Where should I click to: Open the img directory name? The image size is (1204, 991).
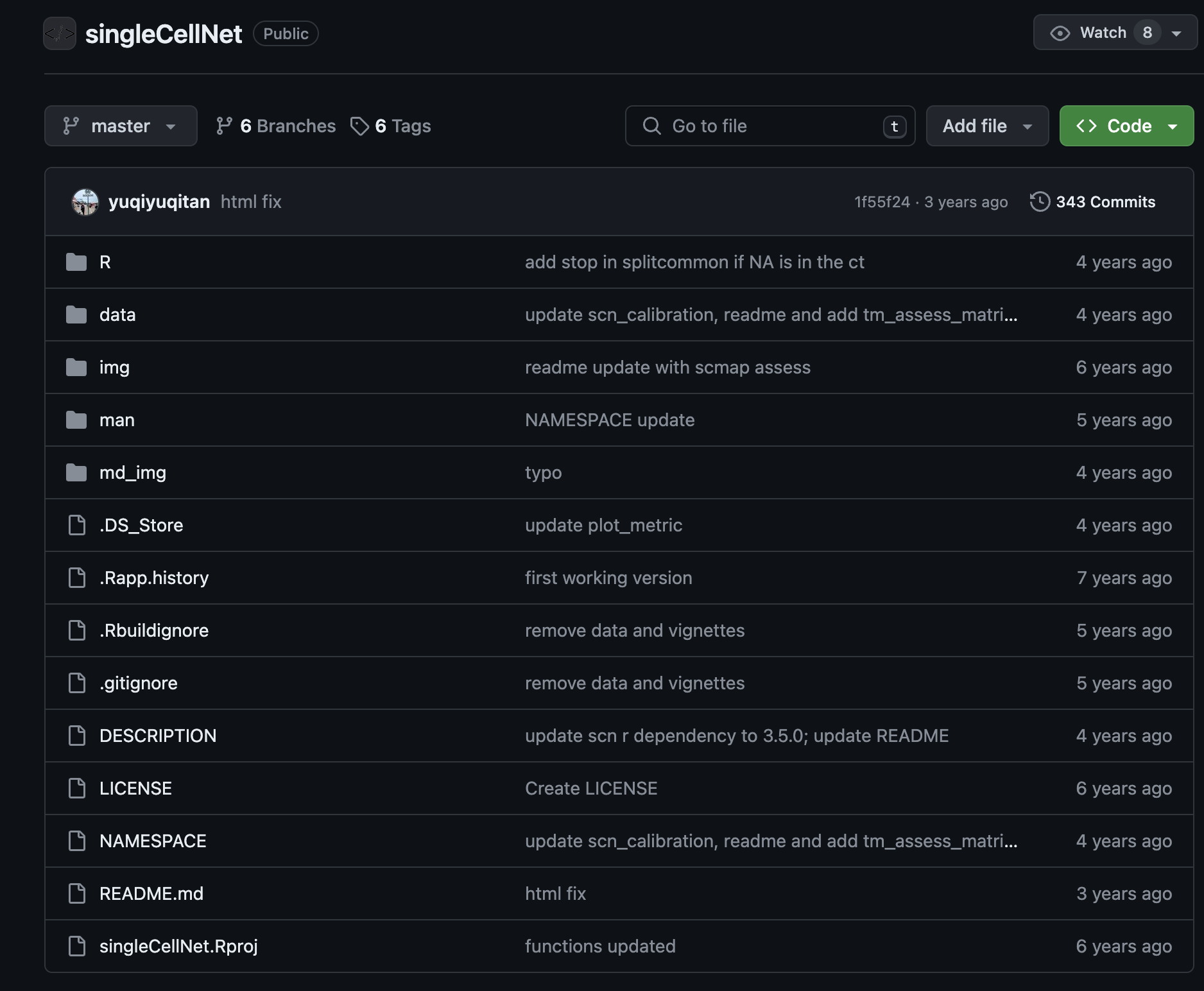tap(114, 367)
